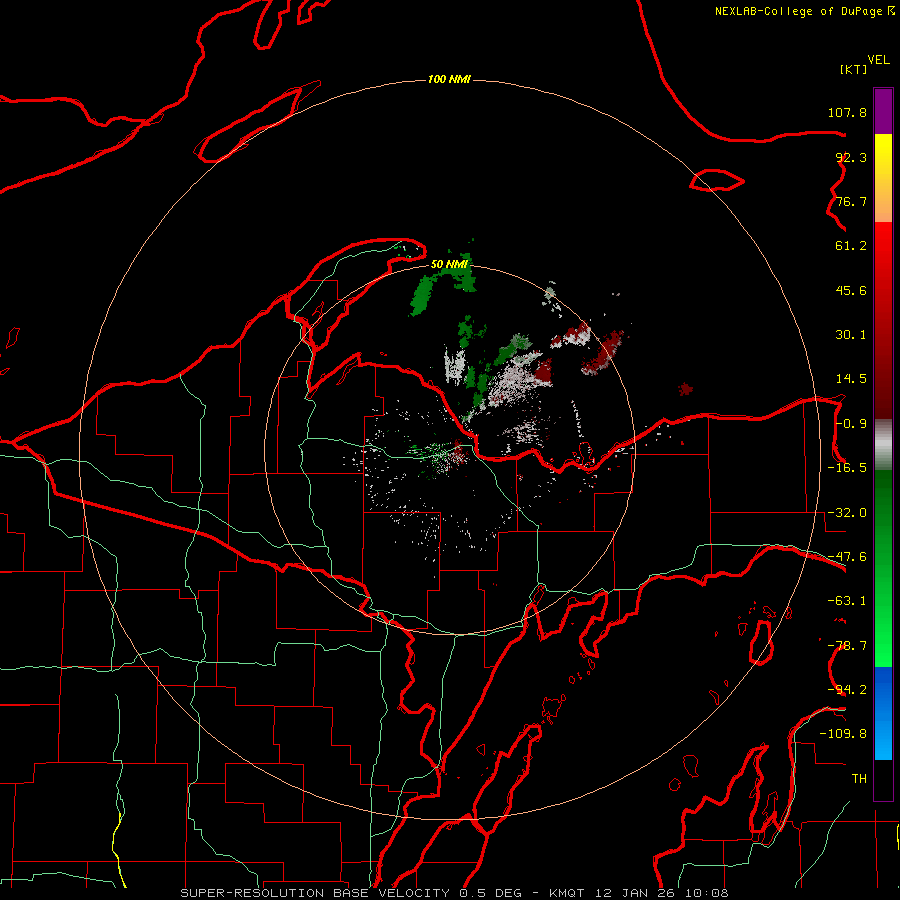Select the 45.6 velocity scale value
This screenshot has height=900, width=900.
point(851,290)
